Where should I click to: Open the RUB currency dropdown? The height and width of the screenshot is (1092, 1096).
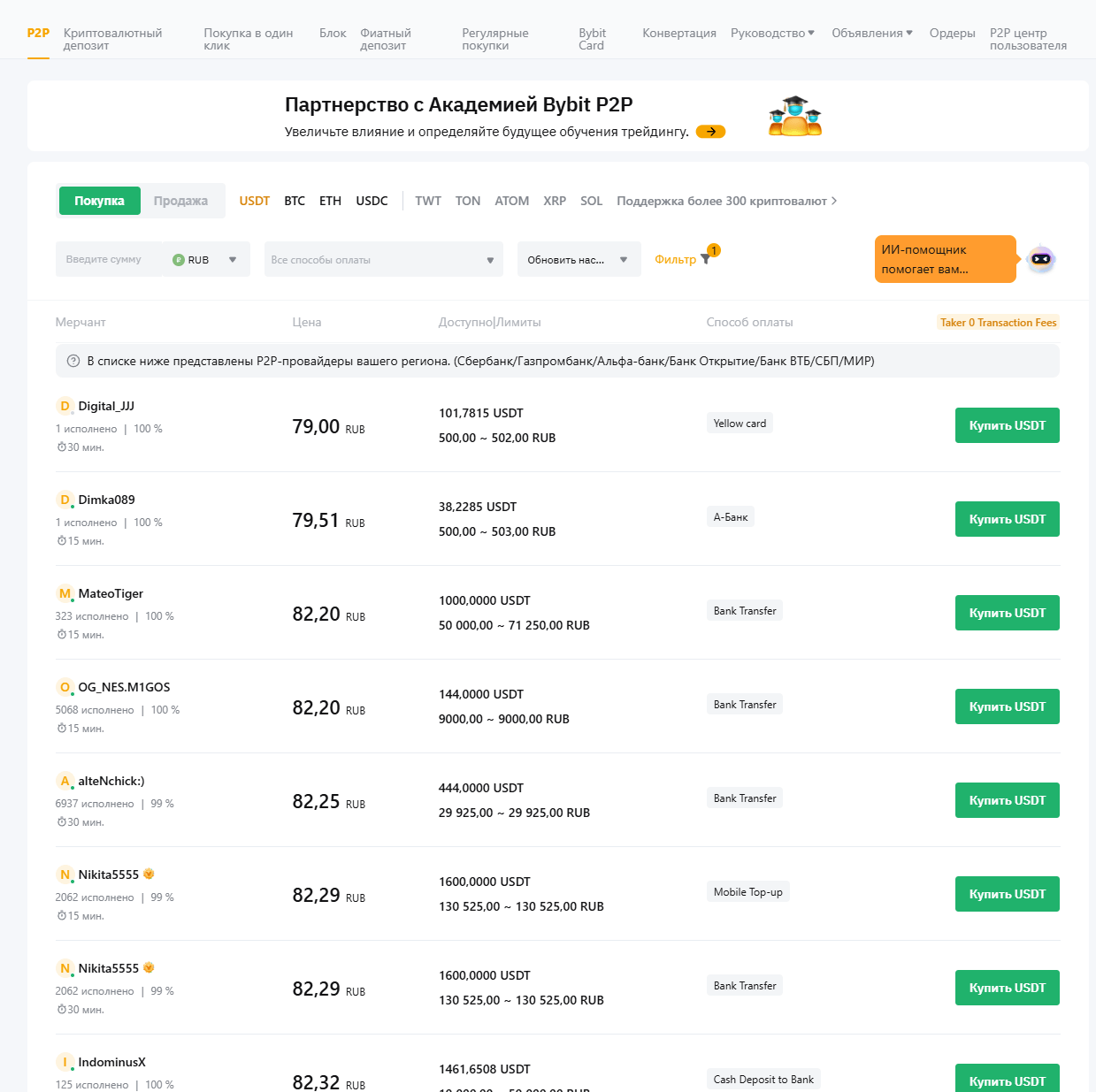206,259
